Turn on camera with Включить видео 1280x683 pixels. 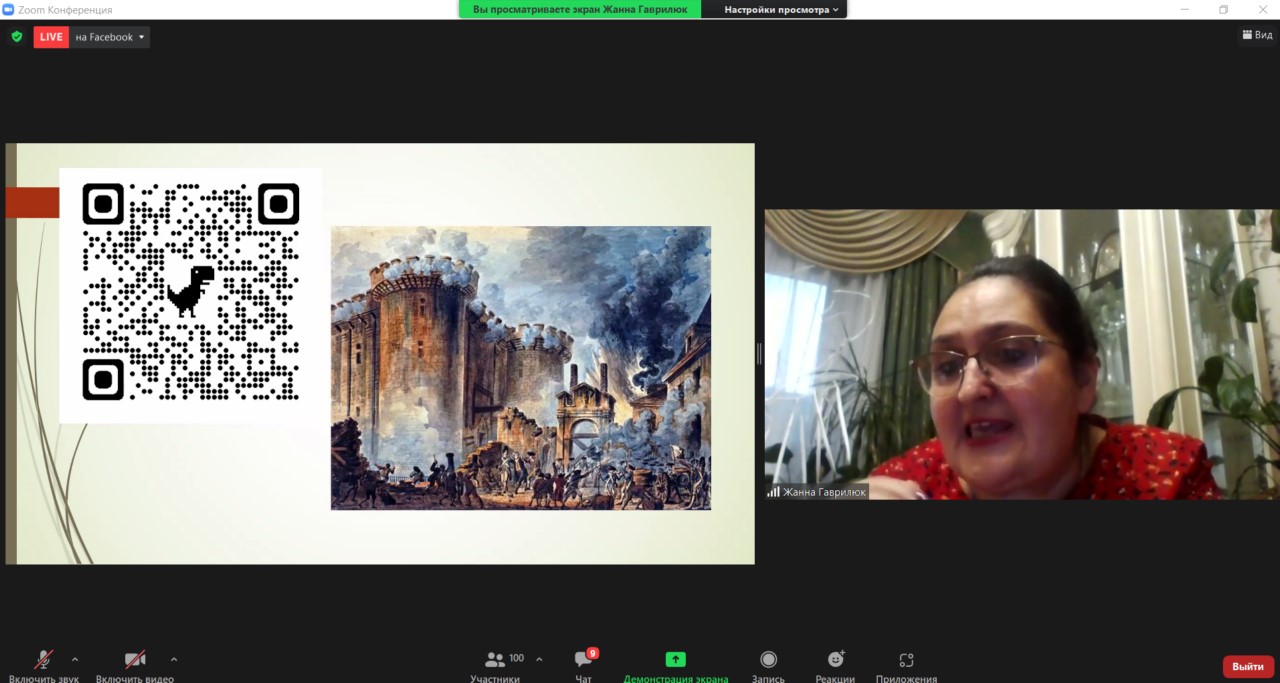pos(135,665)
